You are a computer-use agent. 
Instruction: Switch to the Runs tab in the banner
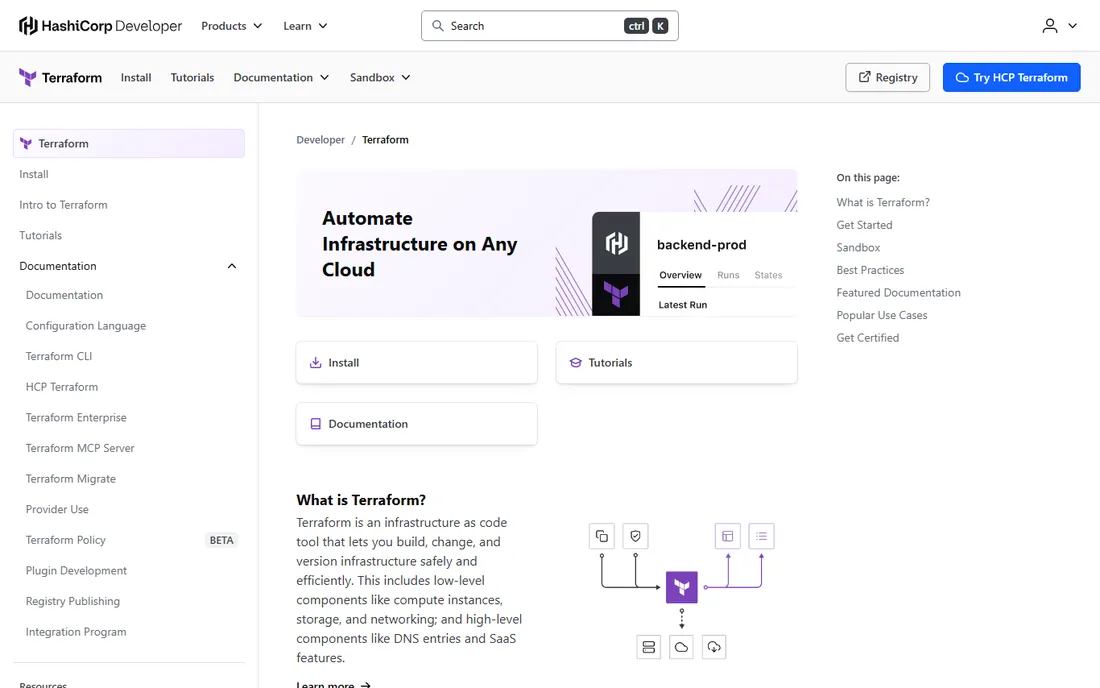tap(728, 275)
